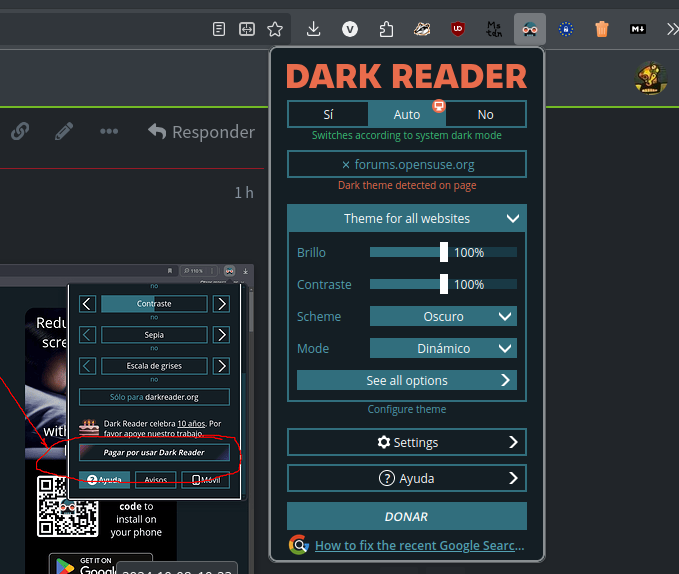Image resolution: width=679 pixels, height=574 pixels.
Task: Toggle reader view icon in address bar
Action: [219, 29]
